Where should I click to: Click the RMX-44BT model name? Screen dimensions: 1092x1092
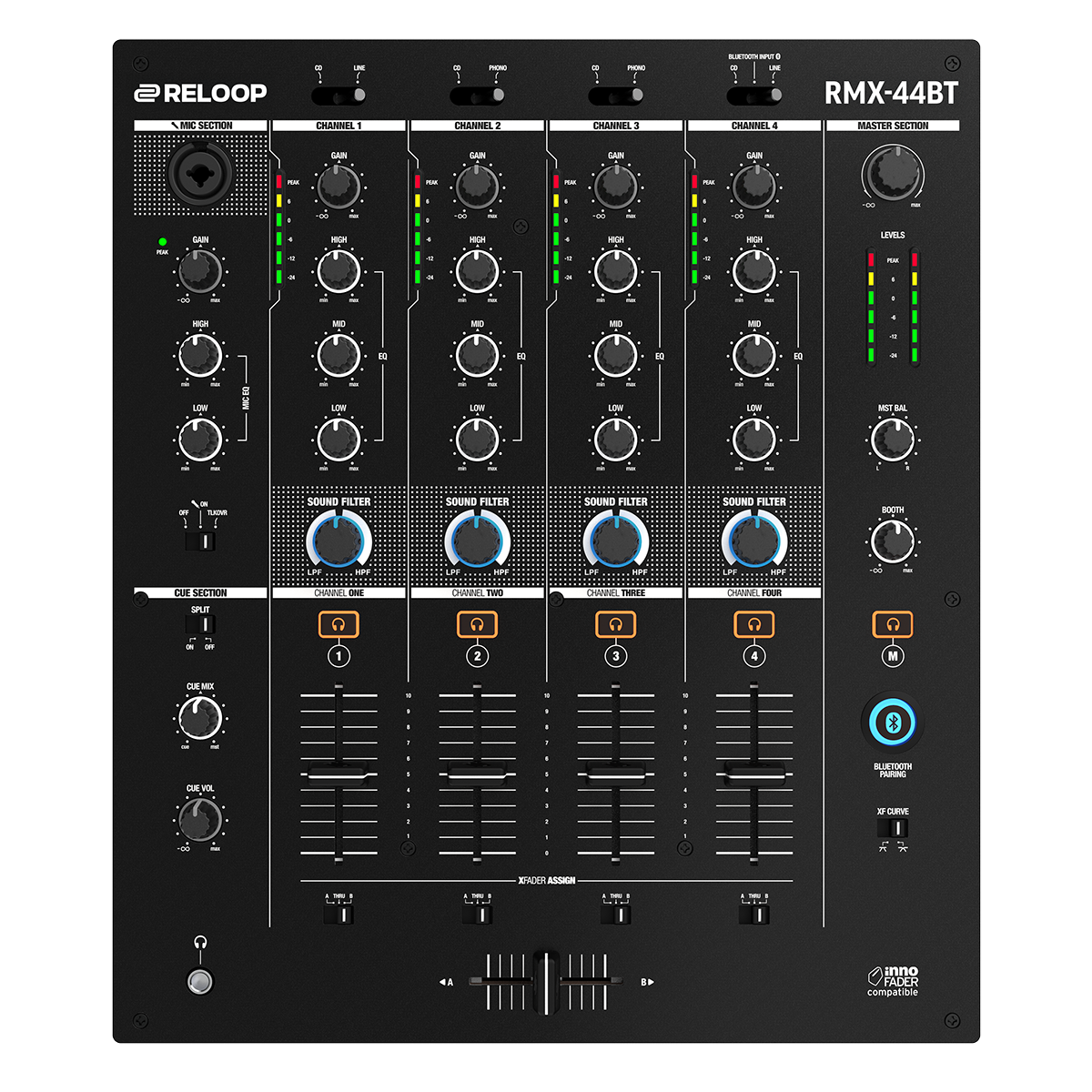pyautogui.click(x=891, y=93)
